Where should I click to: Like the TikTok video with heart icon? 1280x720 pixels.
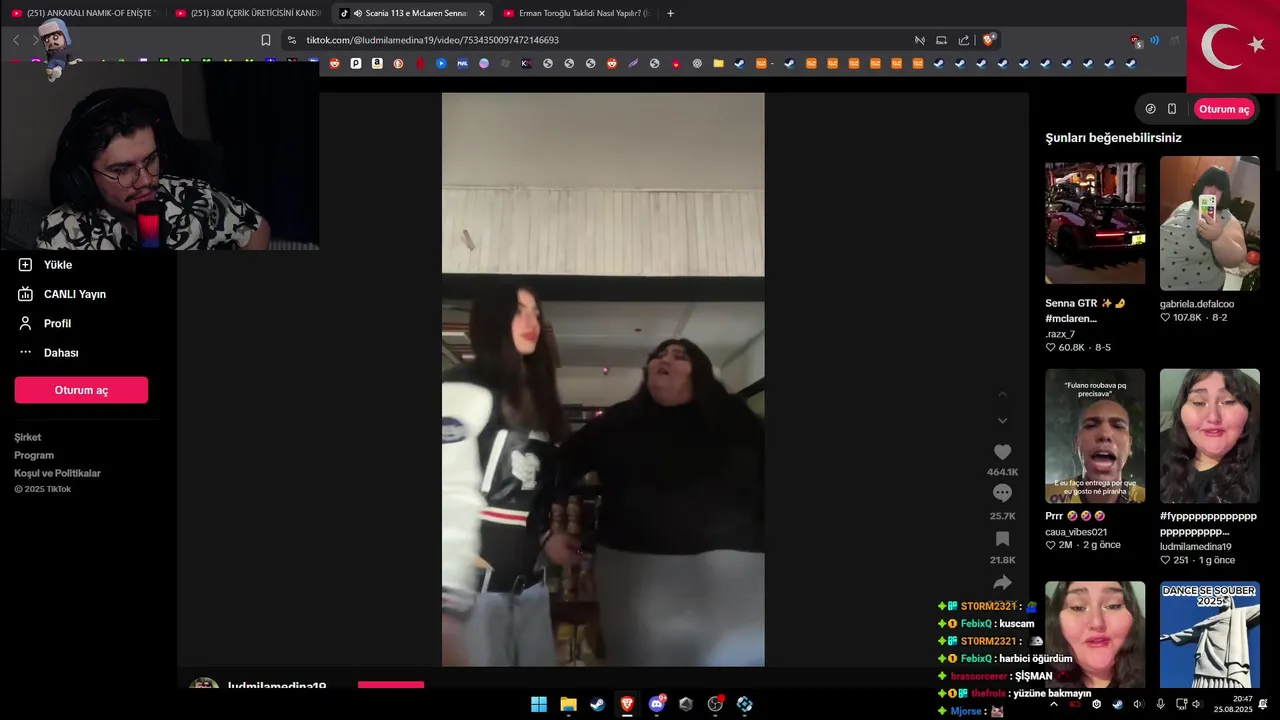click(x=1002, y=452)
